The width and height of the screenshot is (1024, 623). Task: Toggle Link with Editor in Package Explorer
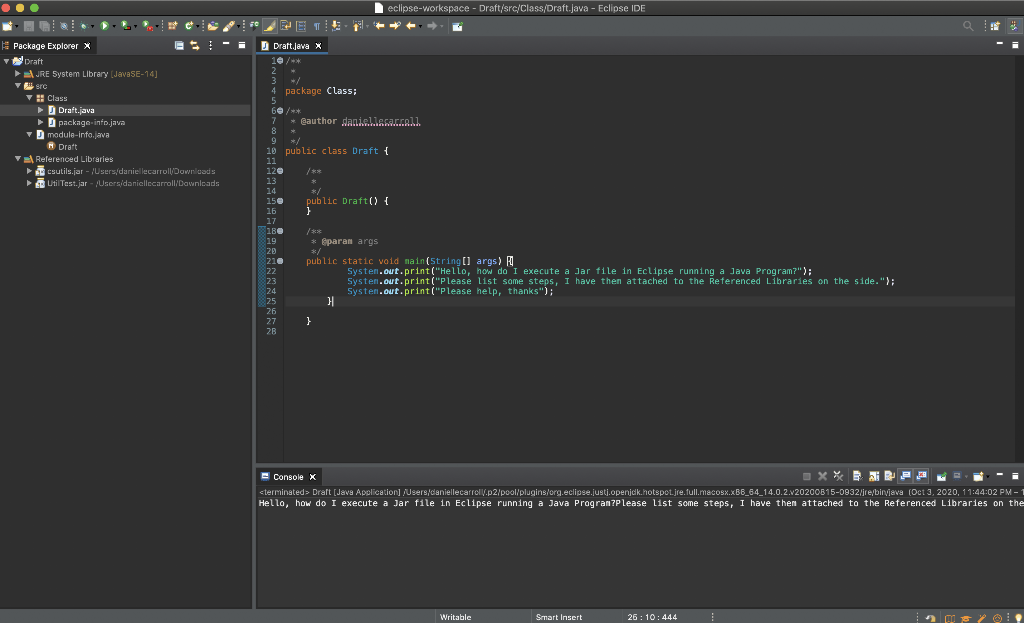pos(195,46)
